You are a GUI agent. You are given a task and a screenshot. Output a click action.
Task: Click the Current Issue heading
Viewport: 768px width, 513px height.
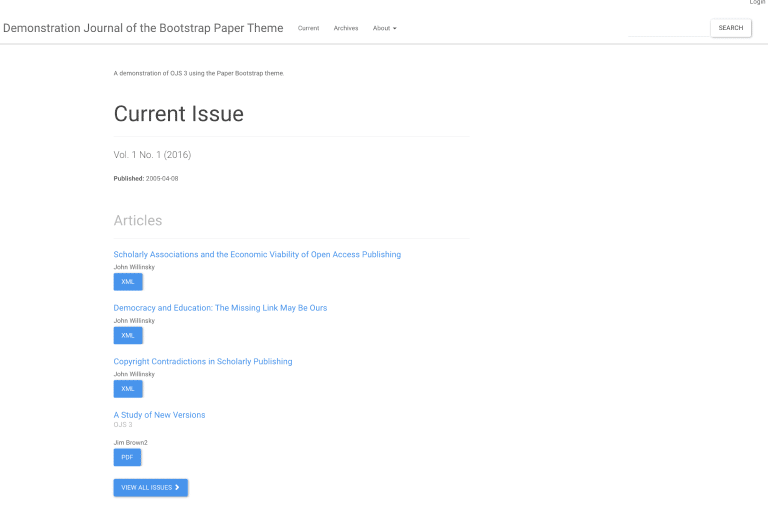point(179,114)
